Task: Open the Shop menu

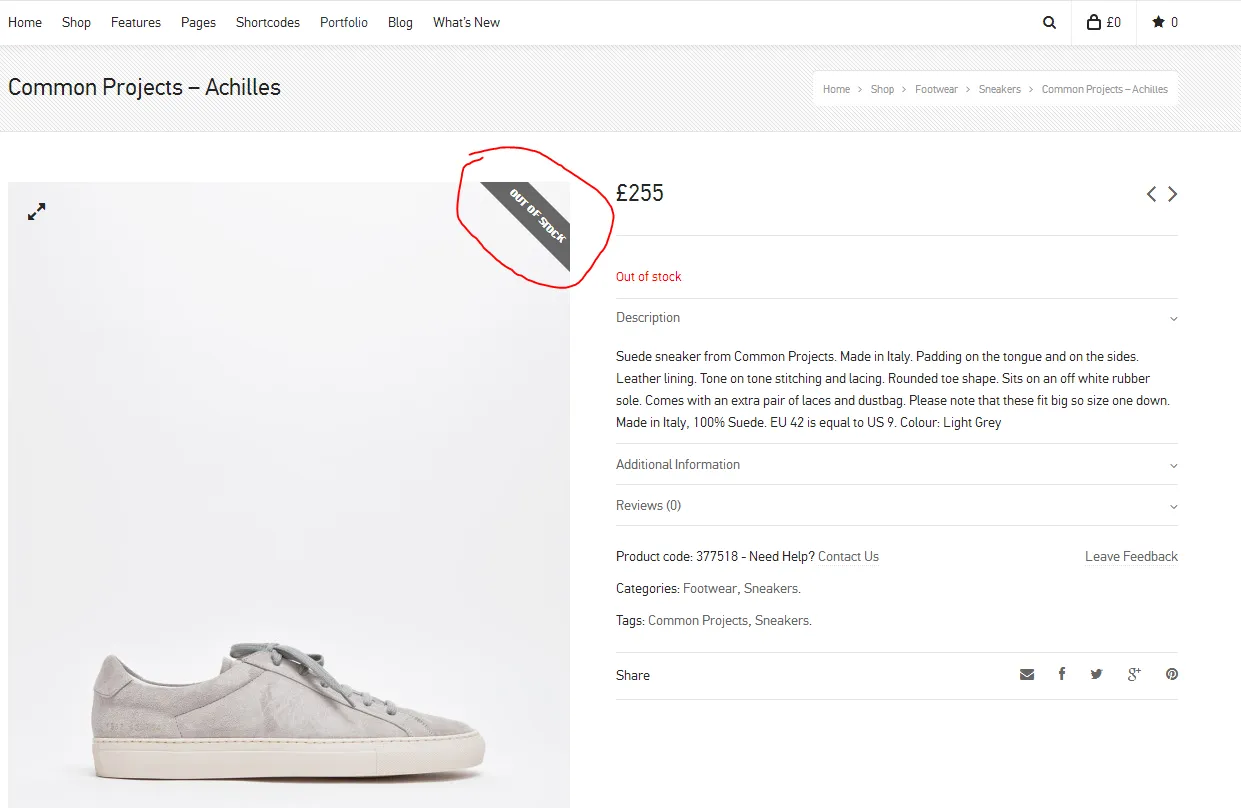Action: coord(76,22)
